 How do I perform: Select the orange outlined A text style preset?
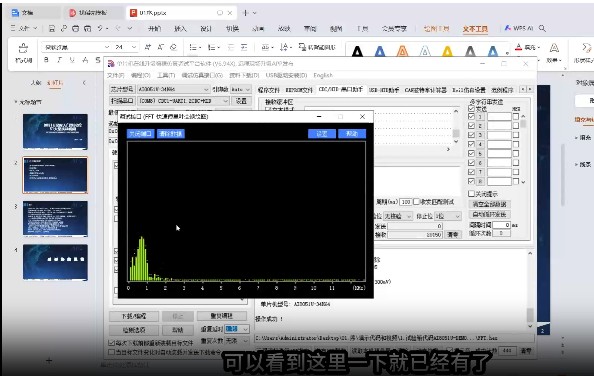[x=402, y=51]
